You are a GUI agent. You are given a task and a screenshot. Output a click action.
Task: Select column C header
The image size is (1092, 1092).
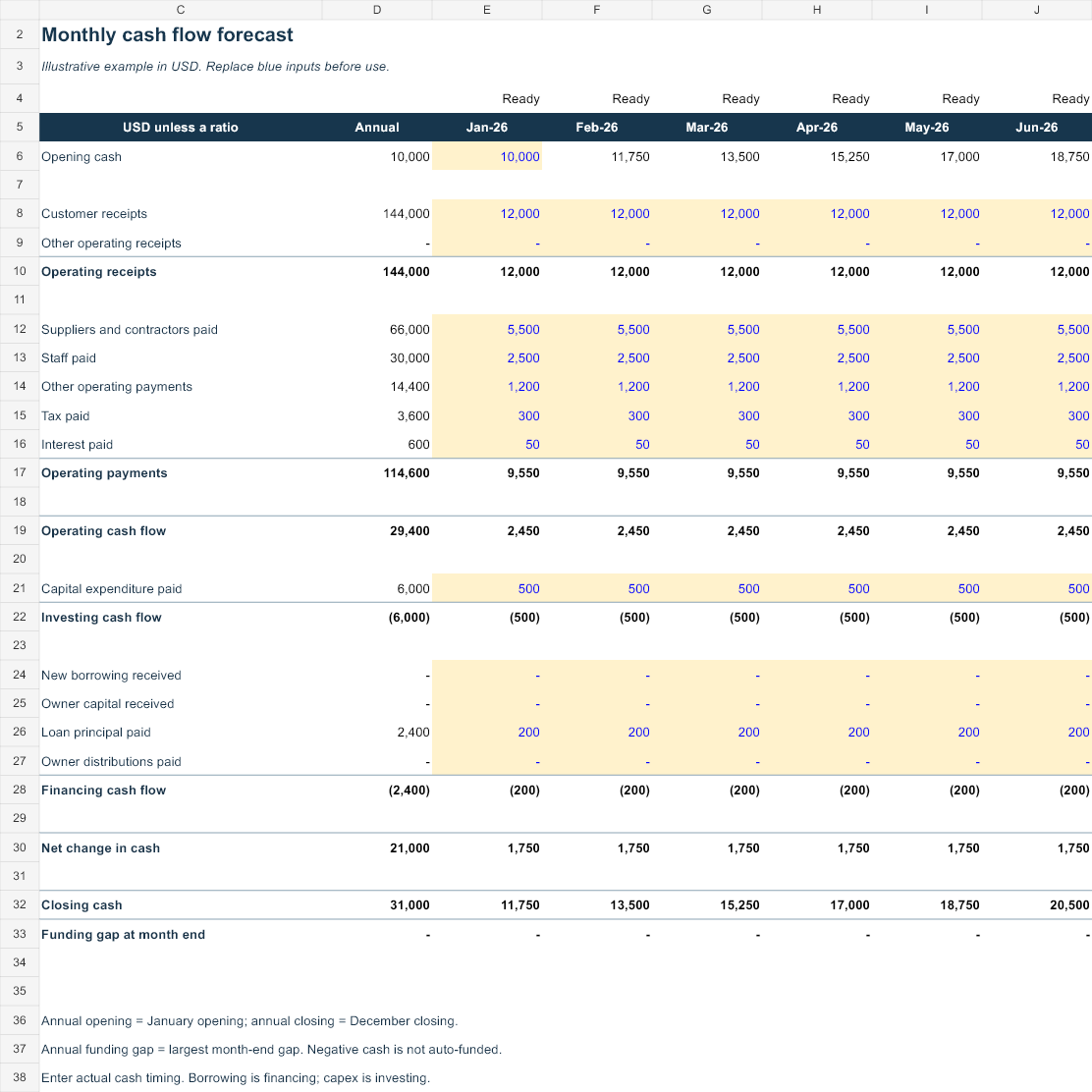(x=181, y=10)
